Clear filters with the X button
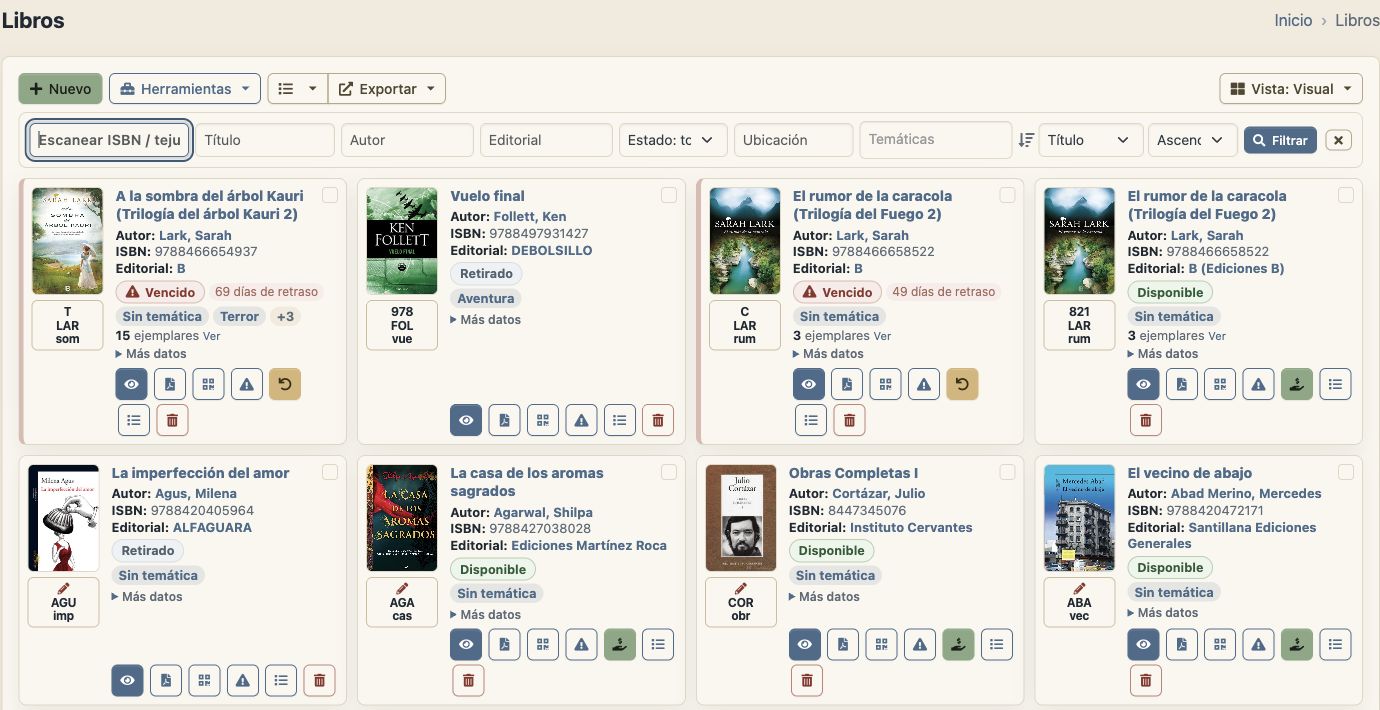 click(1339, 140)
